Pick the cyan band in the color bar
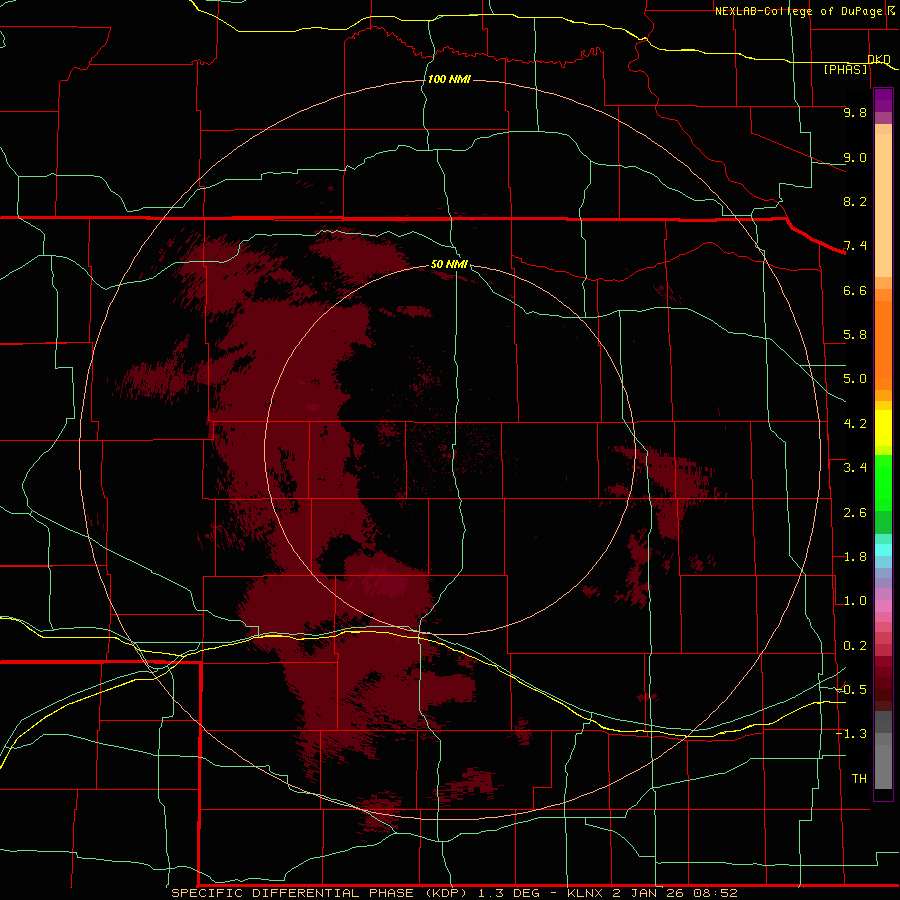Image resolution: width=900 pixels, height=900 pixels. click(883, 549)
